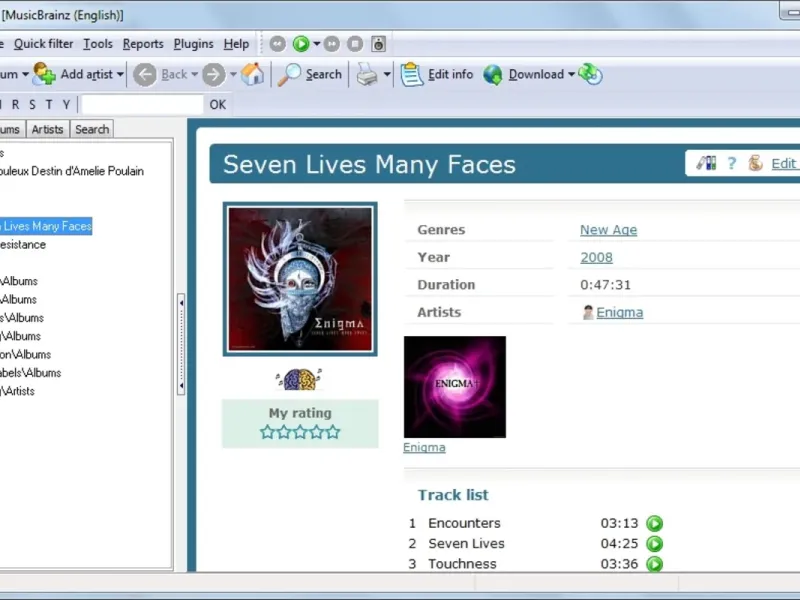Click the MusicBrainz brain logo icon
The image size is (800, 600).
click(x=299, y=380)
